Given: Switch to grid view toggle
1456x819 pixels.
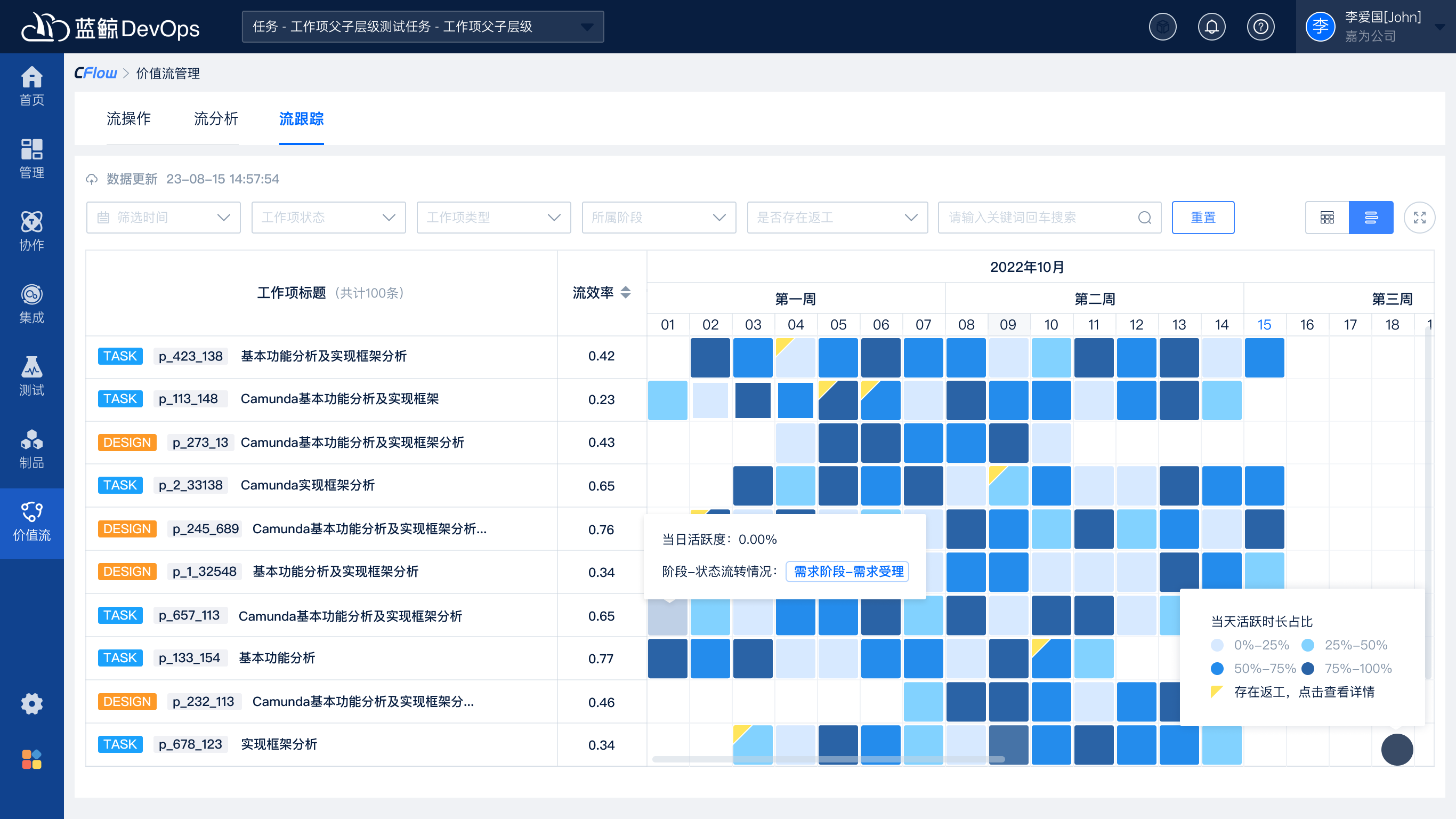Looking at the screenshot, I should pos(1326,217).
